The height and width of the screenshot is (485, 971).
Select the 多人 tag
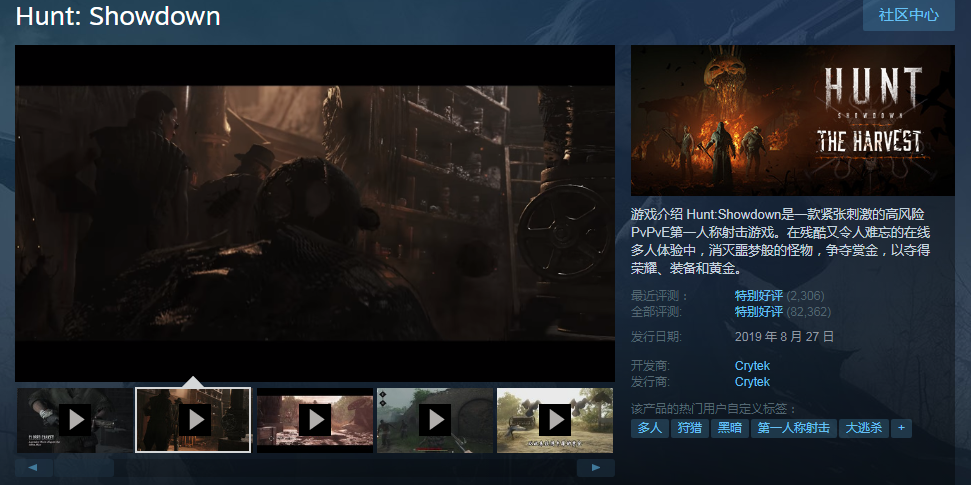[650, 428]
